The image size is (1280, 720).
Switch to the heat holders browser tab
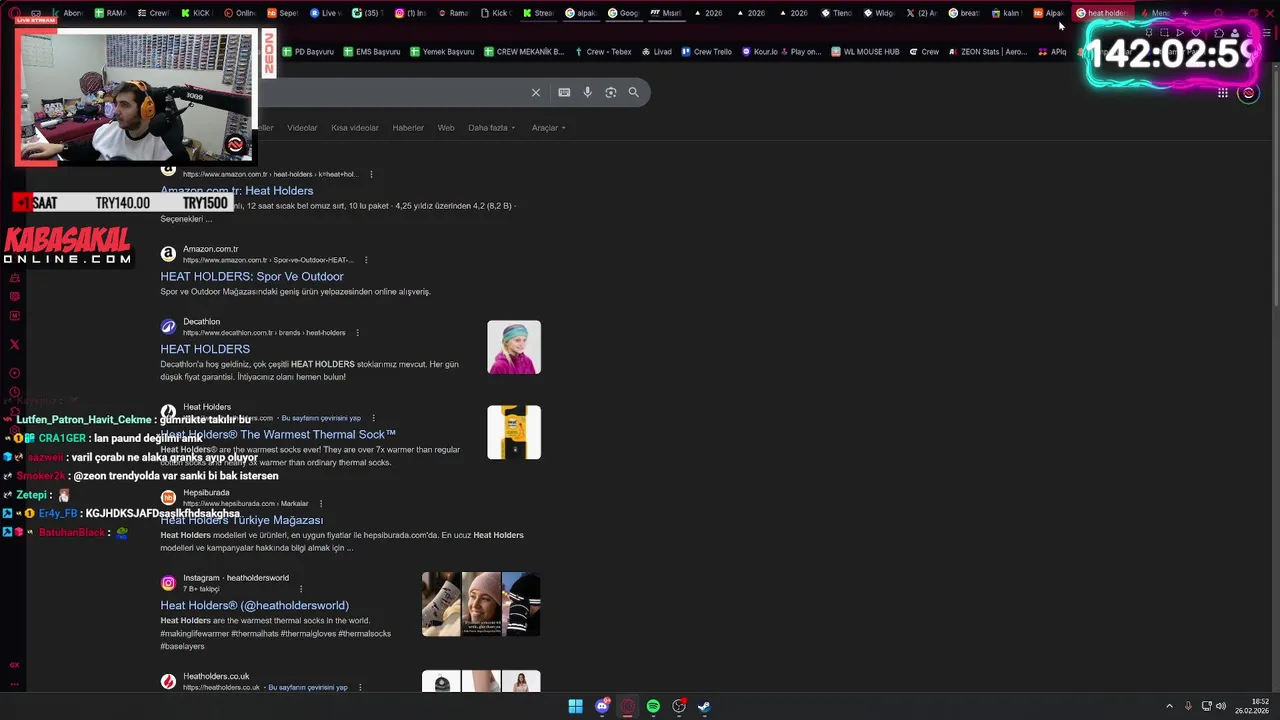(x=1101, y=13)
